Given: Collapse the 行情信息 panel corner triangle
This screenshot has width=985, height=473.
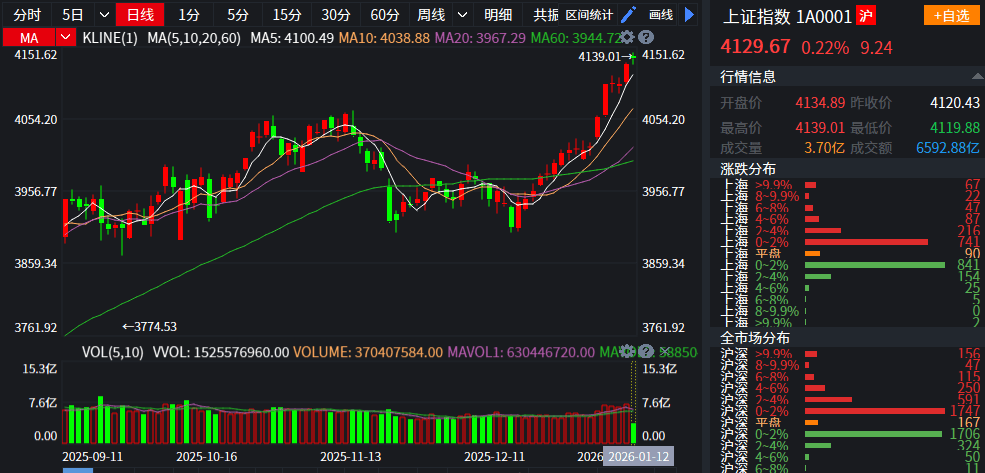Looking at the screenshot, I should 976,76.
